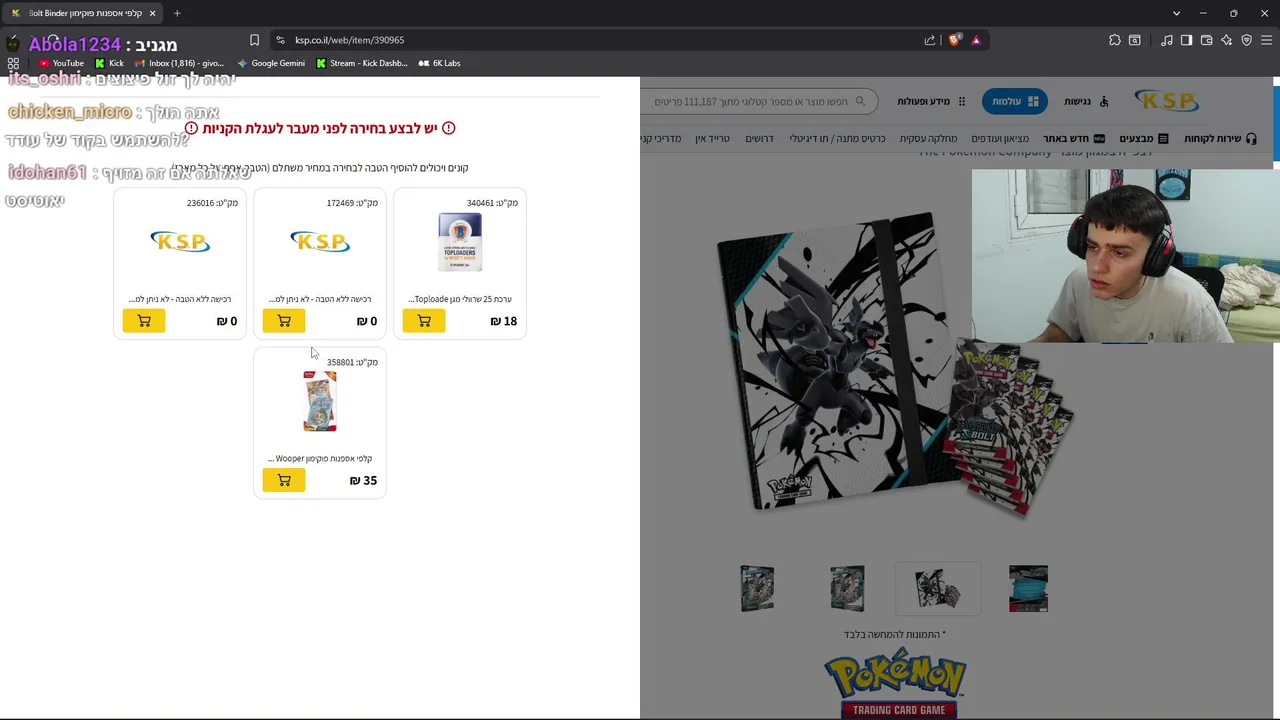Select the Bolt Binder KSP tab
This screenshot has width=1280, height=720.
point(84,13)
